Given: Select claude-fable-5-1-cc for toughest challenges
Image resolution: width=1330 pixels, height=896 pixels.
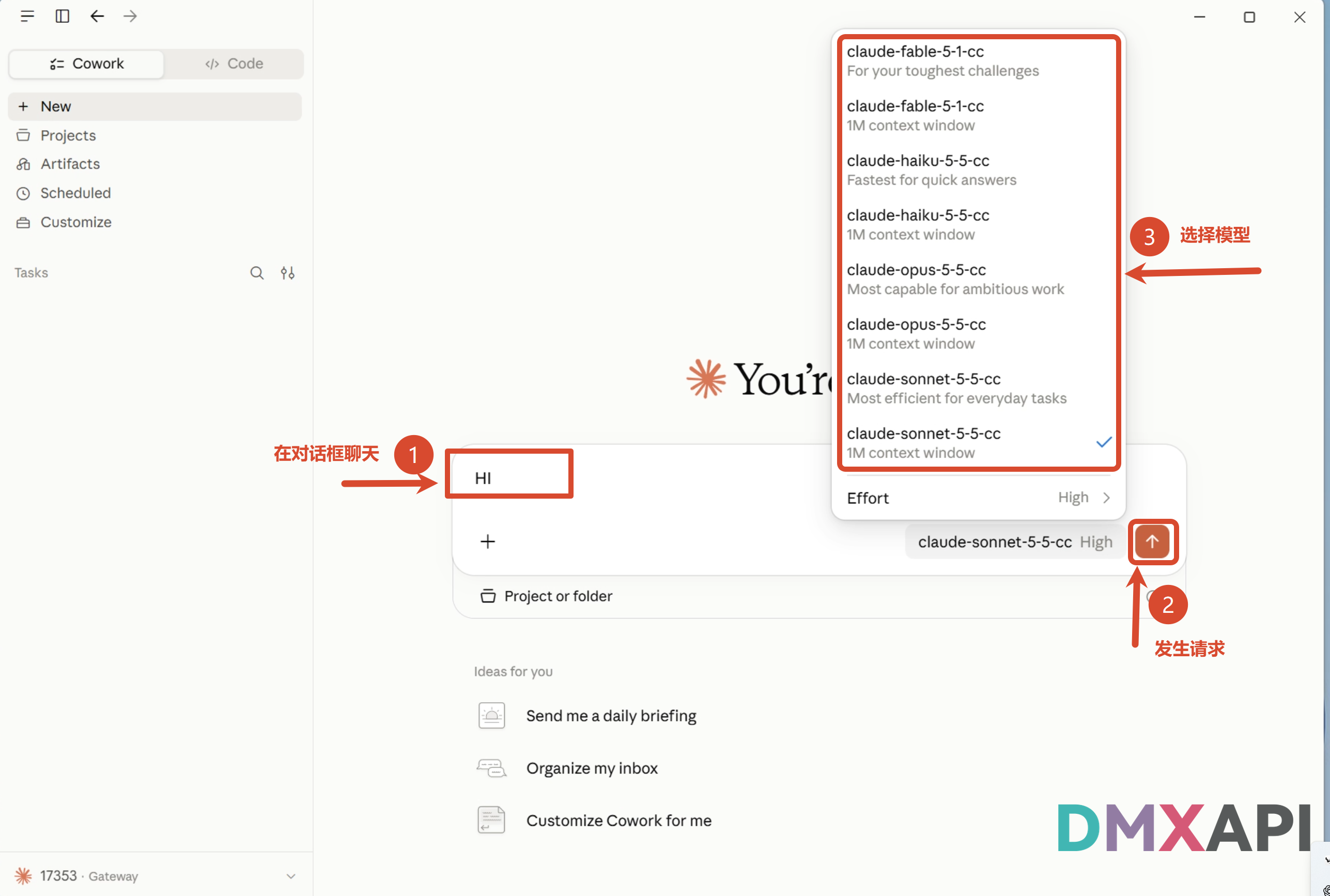Looking at the screenshot, I should click(x=979, y=61).
